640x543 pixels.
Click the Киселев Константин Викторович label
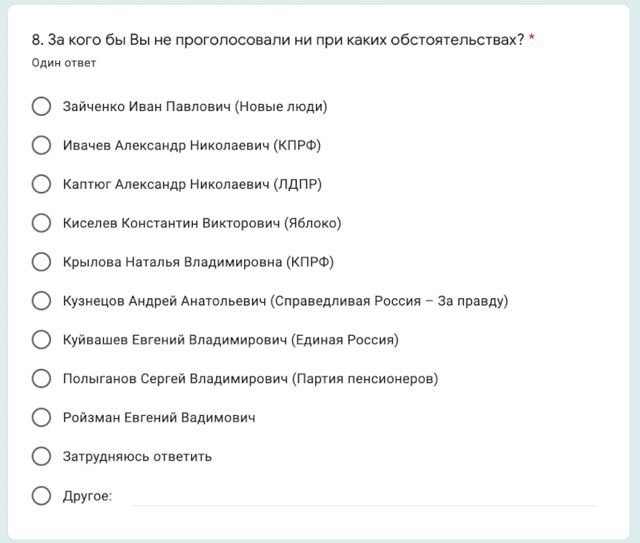click(x=201, y=223)
